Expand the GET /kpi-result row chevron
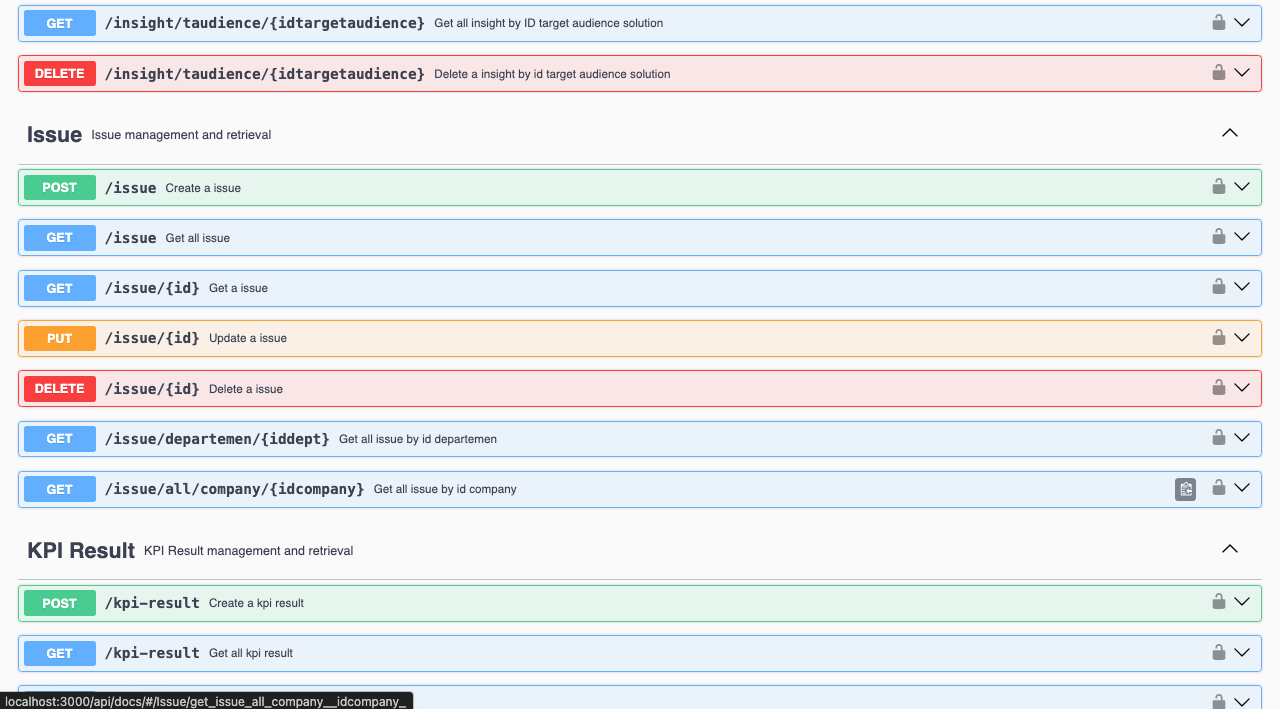Image resolution: width=1280 pixels, height=709 pixels. (x=1242, y=653)
